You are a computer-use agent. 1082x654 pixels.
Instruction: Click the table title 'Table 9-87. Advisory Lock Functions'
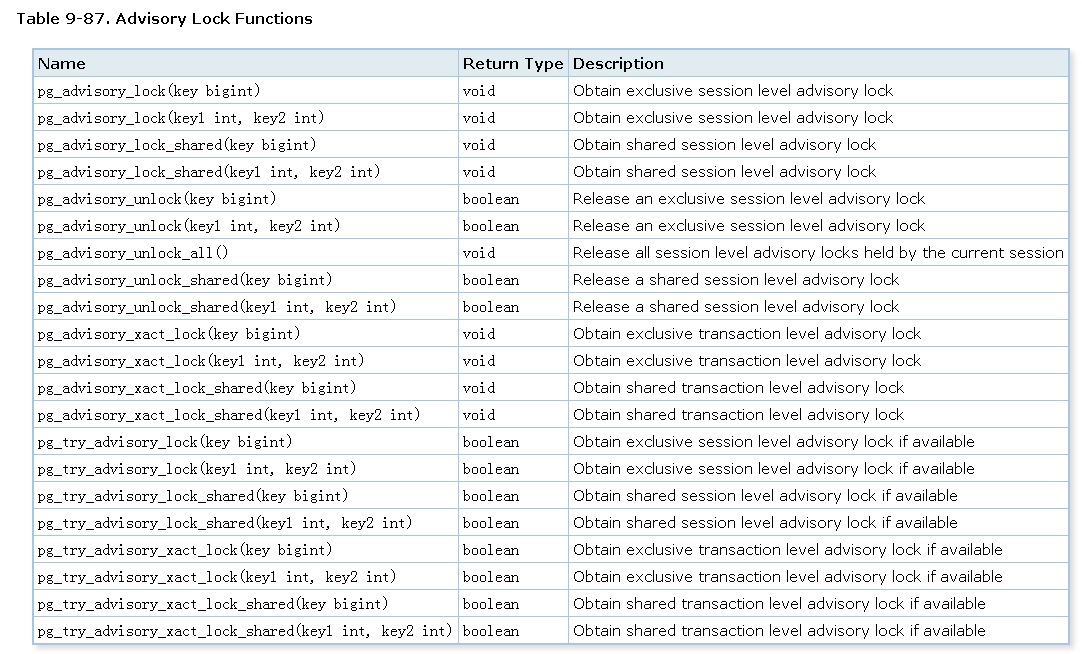click(164, 19)
